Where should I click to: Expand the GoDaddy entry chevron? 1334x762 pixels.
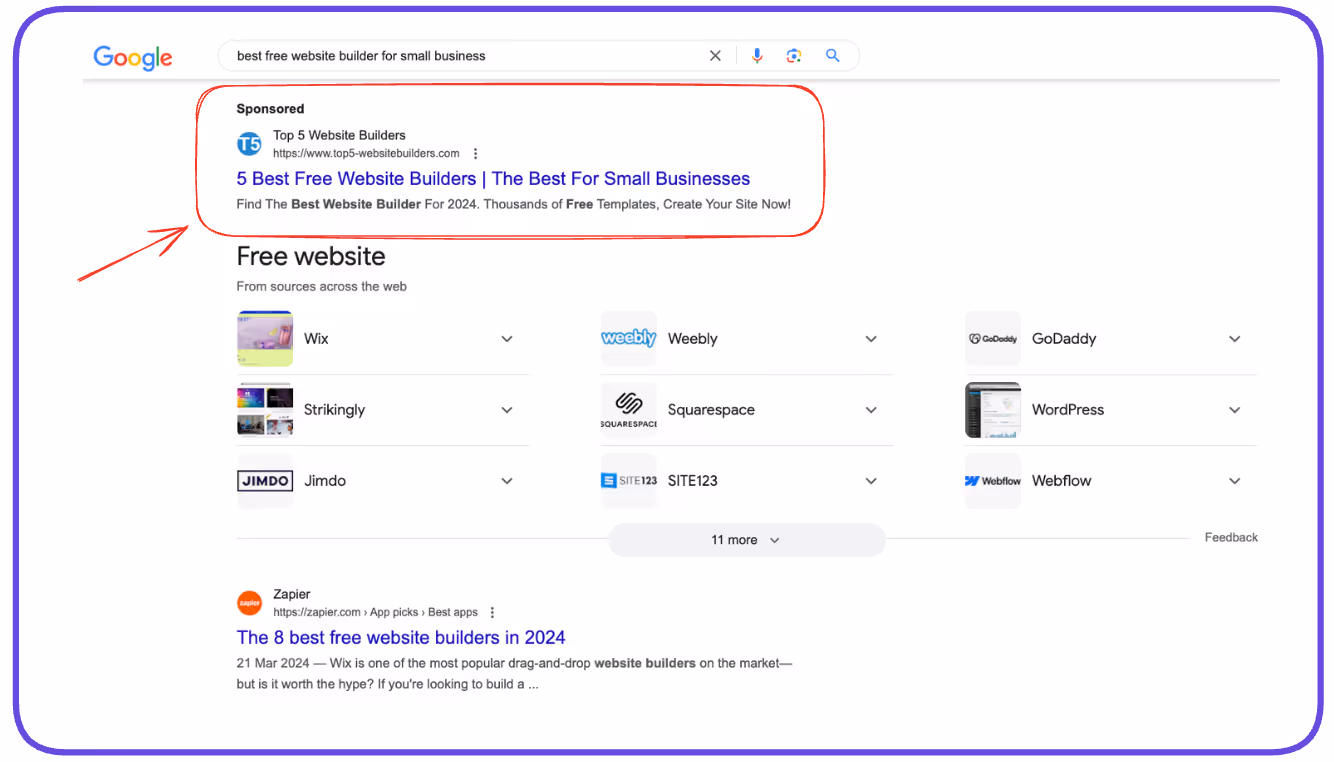[1235, 339]
